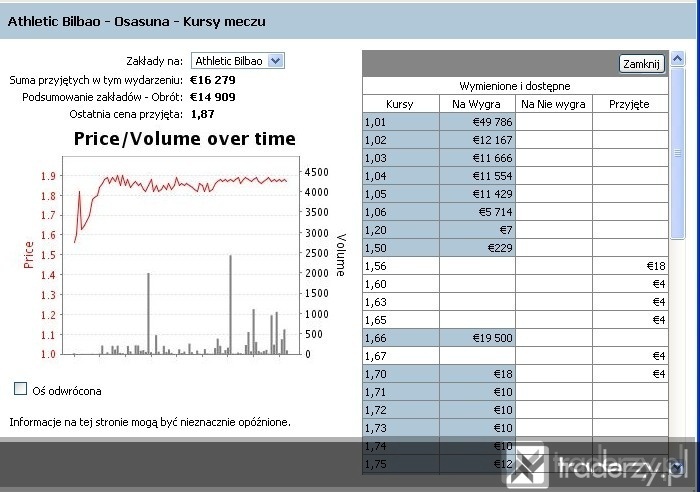Click the €7 amount at odds 1,20

point(477,230)
